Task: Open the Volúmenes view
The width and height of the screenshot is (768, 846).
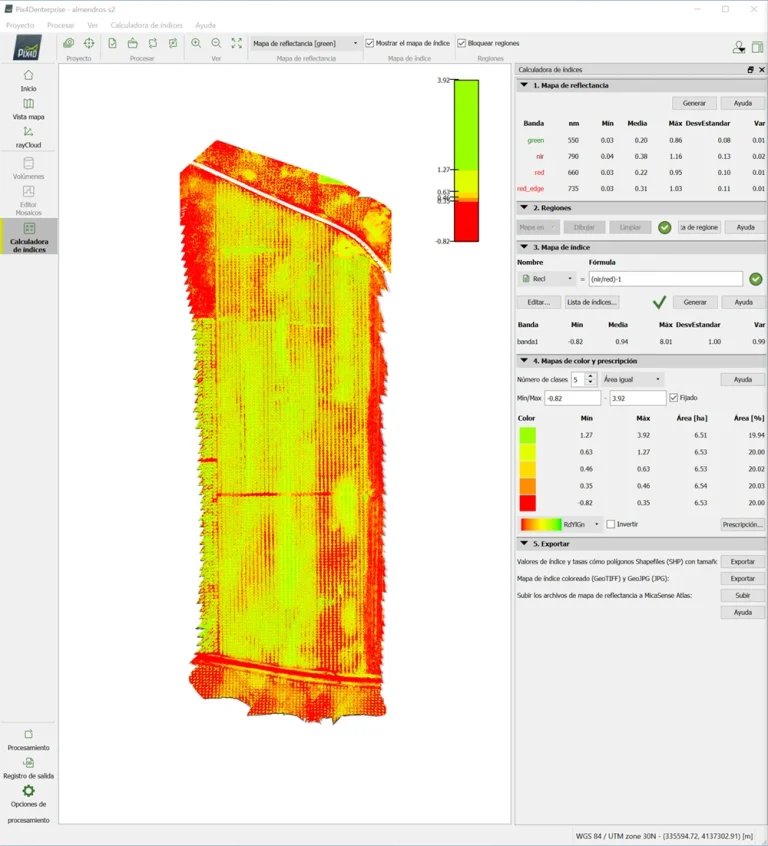Action: (x=29, y=168)
